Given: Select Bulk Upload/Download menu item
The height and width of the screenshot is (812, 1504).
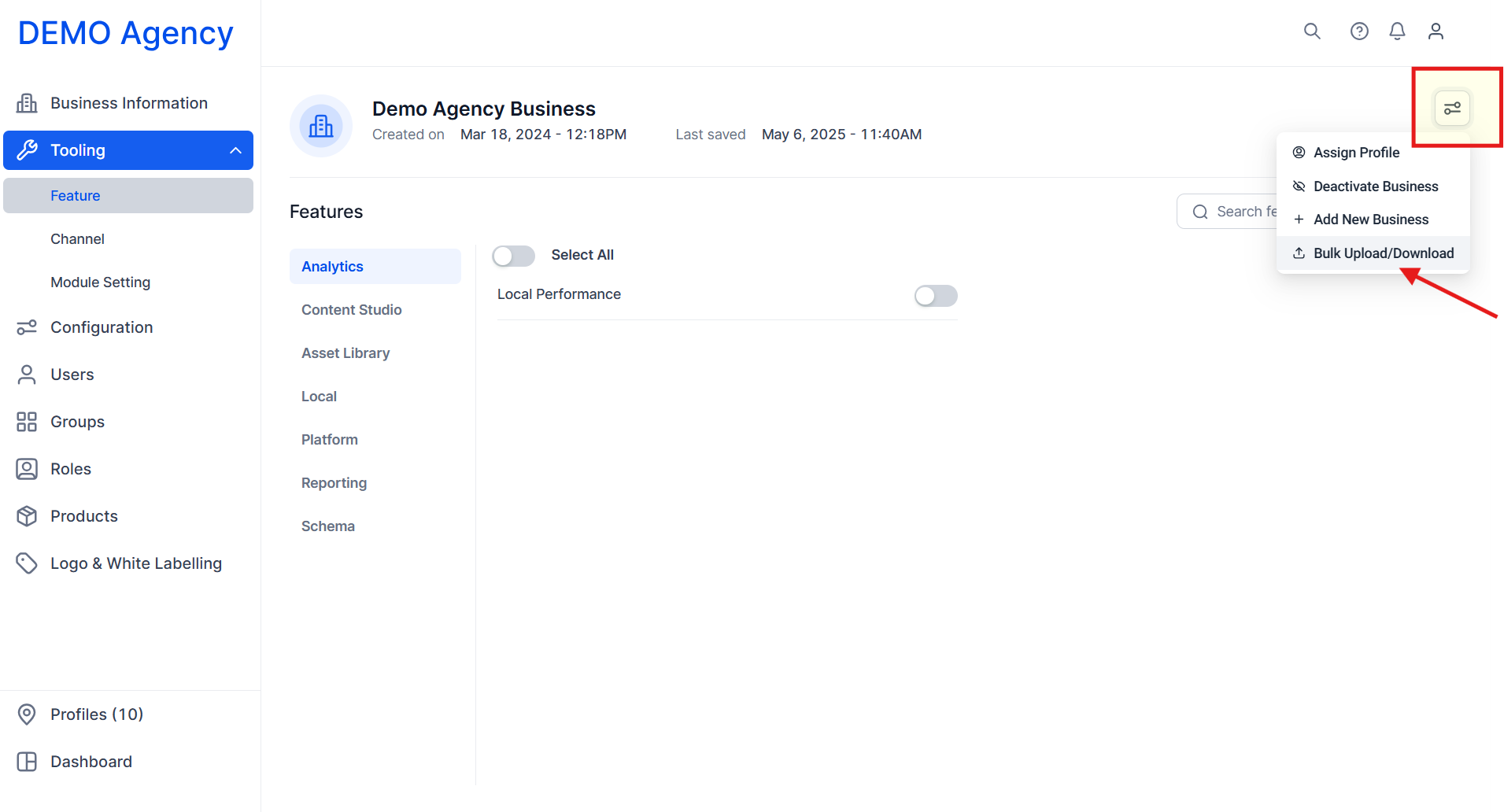Looking at the screenshot, I should (1373, 253).
